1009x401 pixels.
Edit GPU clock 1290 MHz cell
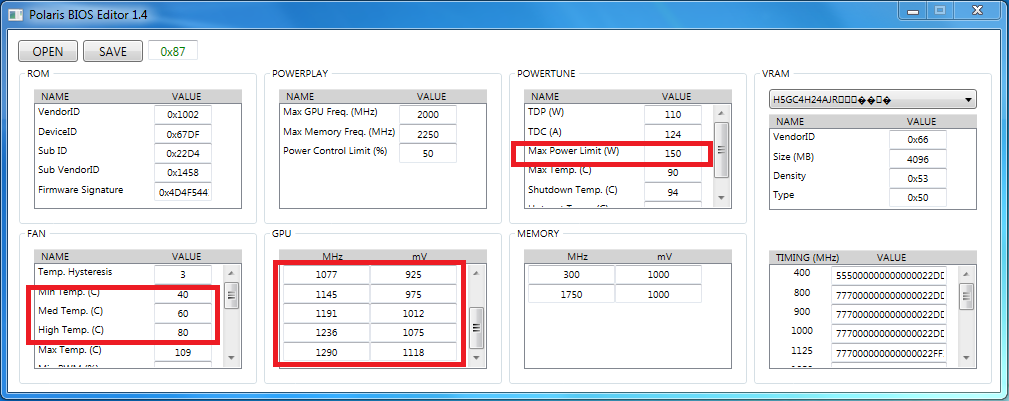(327, 352)
